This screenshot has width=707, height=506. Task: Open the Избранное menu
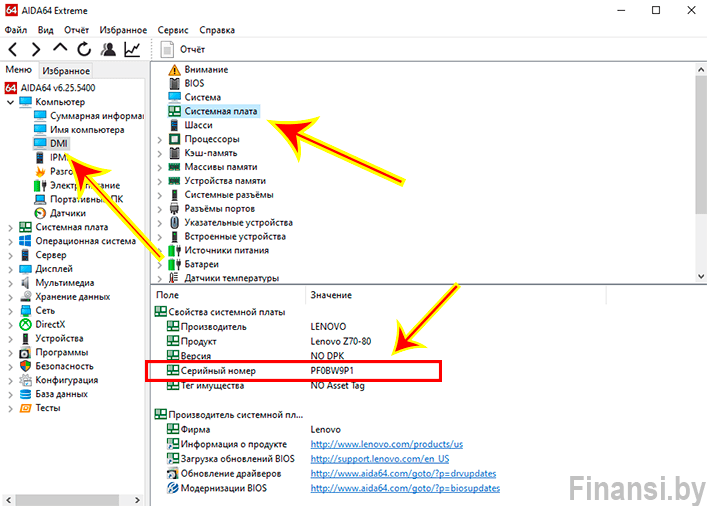(x=123, y=30)
